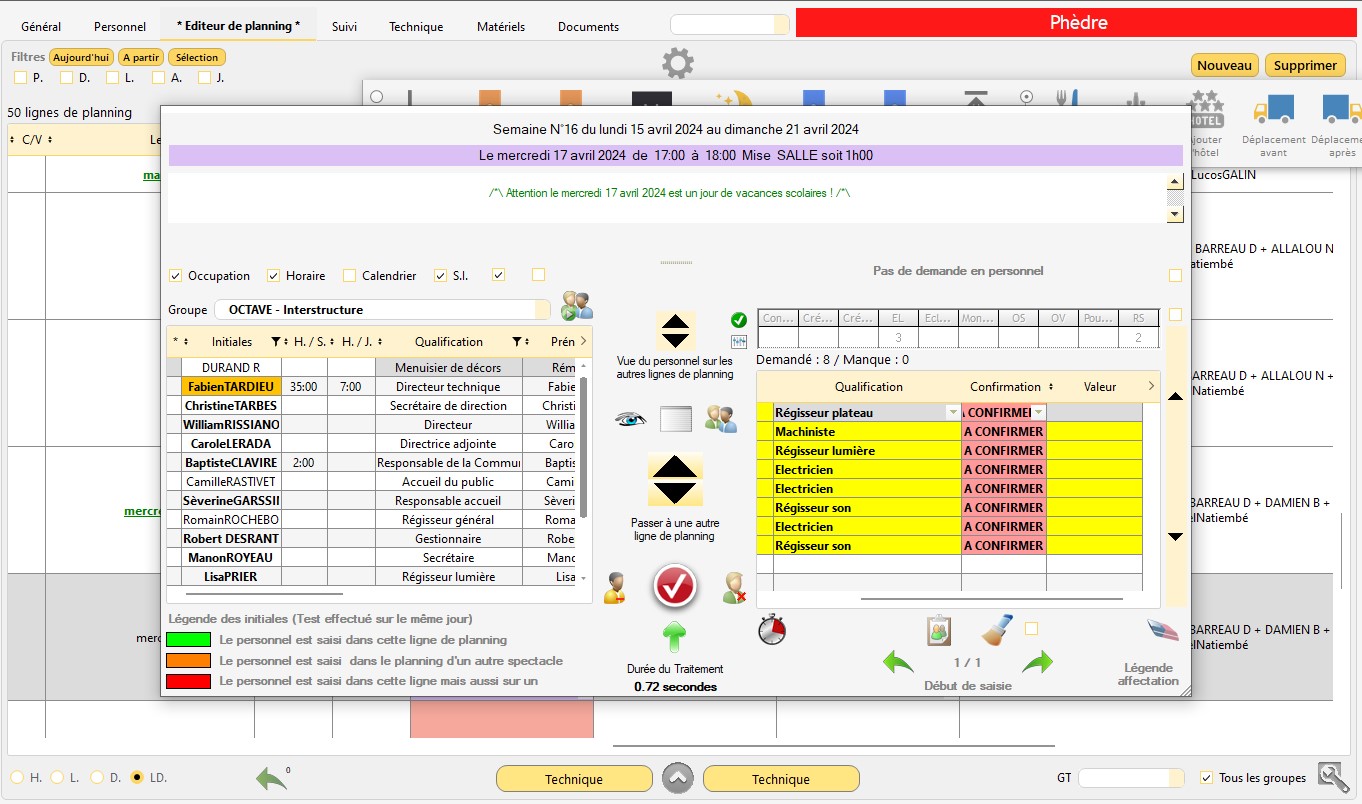Open the Groupe OCTAVE - Interstructure dropdown

click(x=541, y=310)
